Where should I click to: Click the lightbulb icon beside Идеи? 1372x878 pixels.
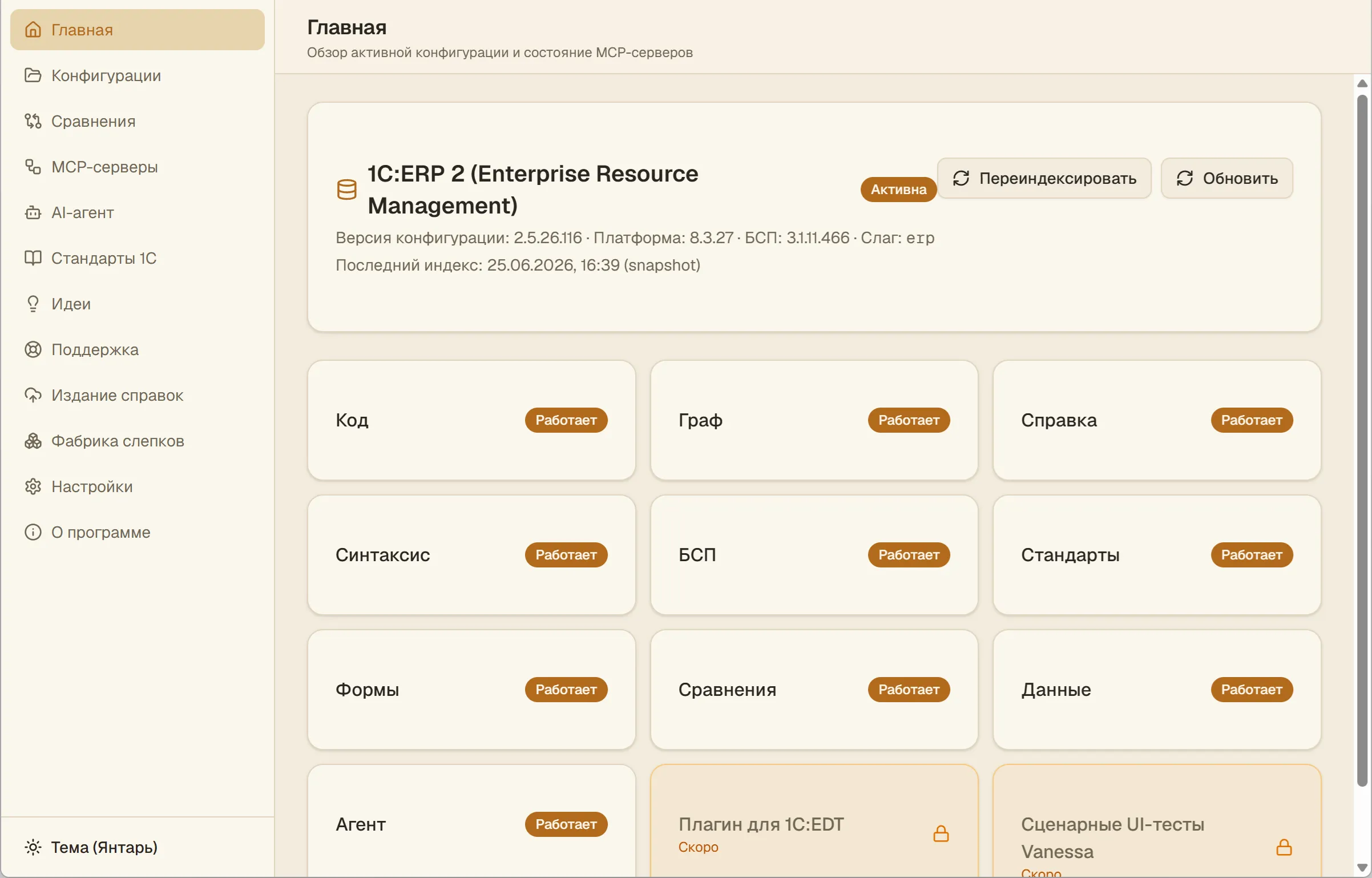(x=33, y=304)
